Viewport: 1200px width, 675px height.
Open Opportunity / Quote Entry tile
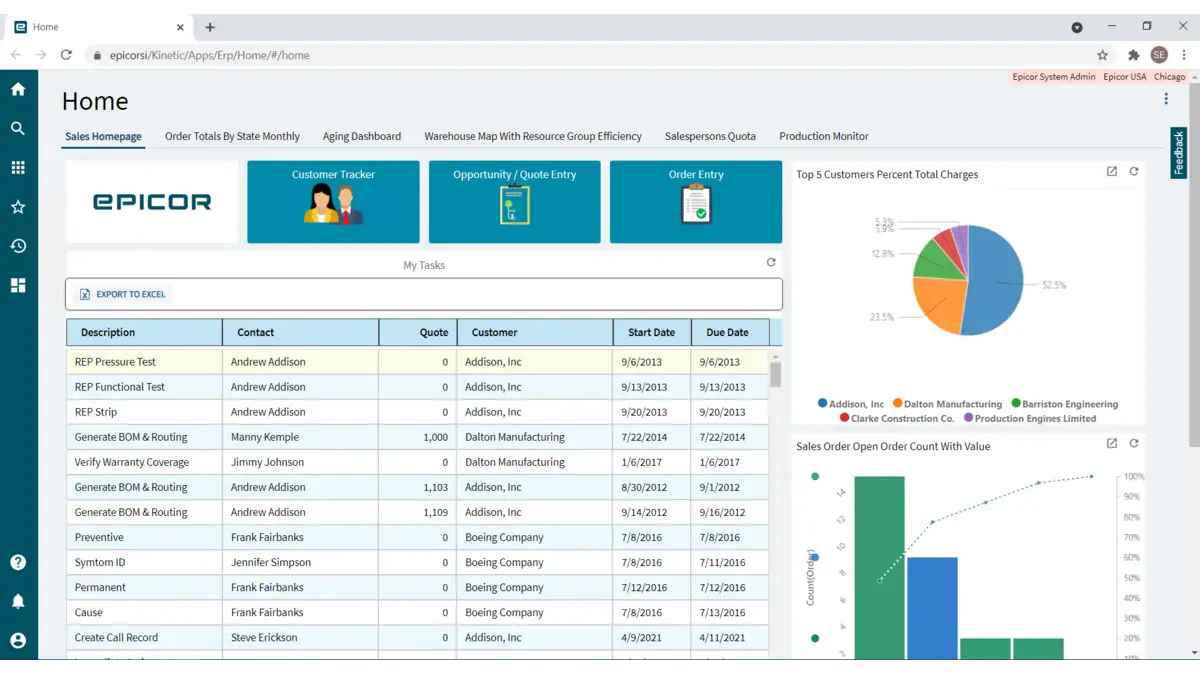pyautogui.click(x=515, y=202)
